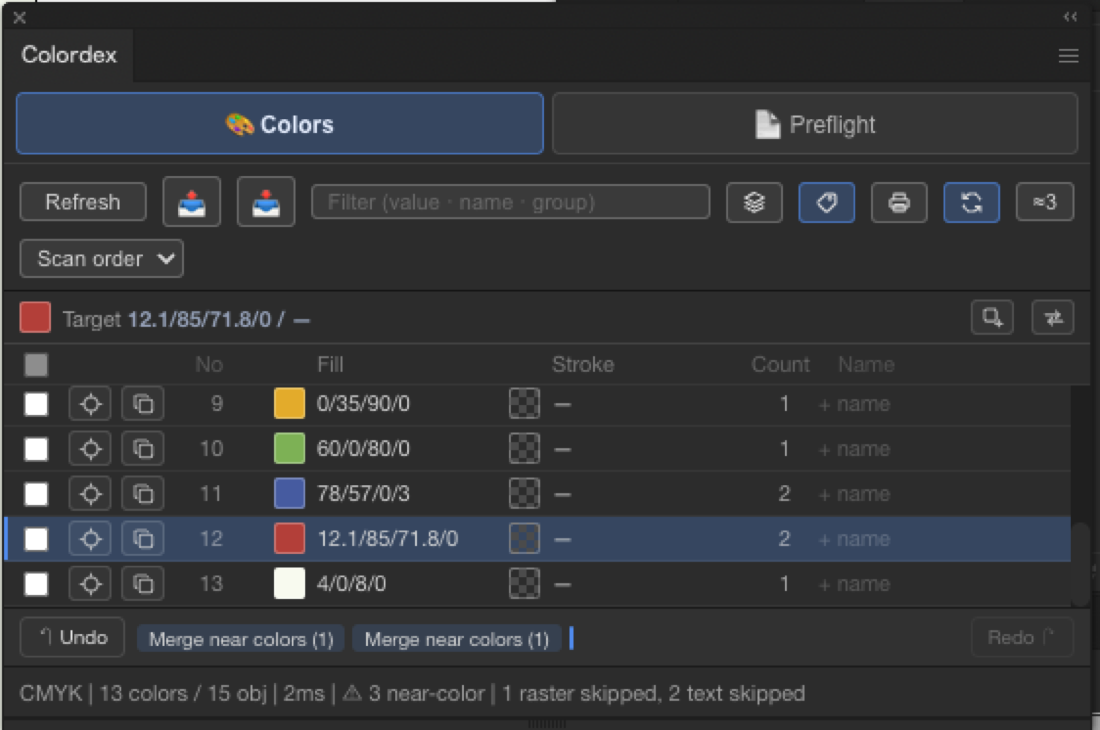Screen dimensions: 1100x730
Task: Click the orange 0/35/90/0 fill swatch
Action: (x=289, y=403)
